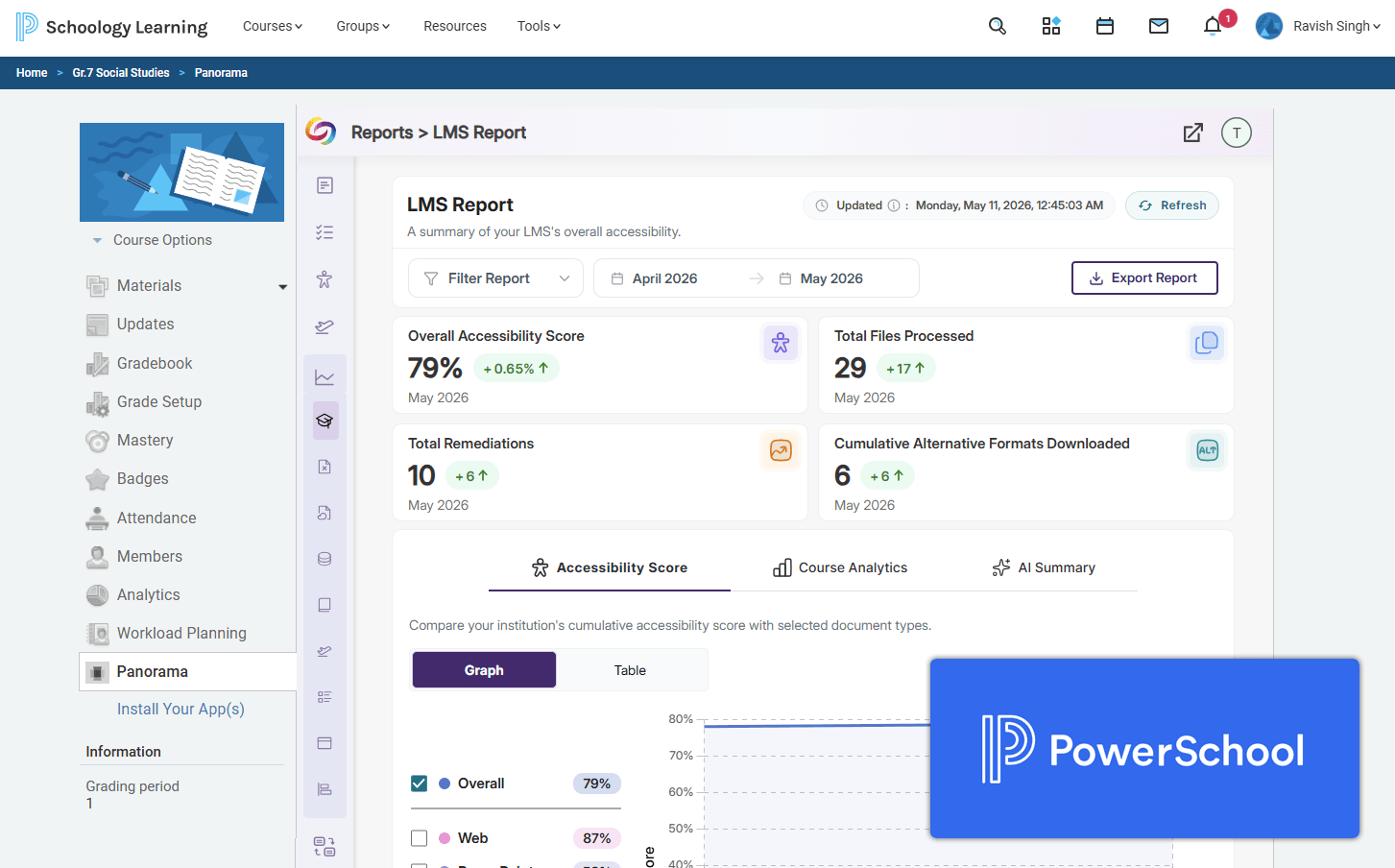The image size is (1395, 868).
Task: Open the book icon in Panorama sidebar
Action: tap(325, 605)
